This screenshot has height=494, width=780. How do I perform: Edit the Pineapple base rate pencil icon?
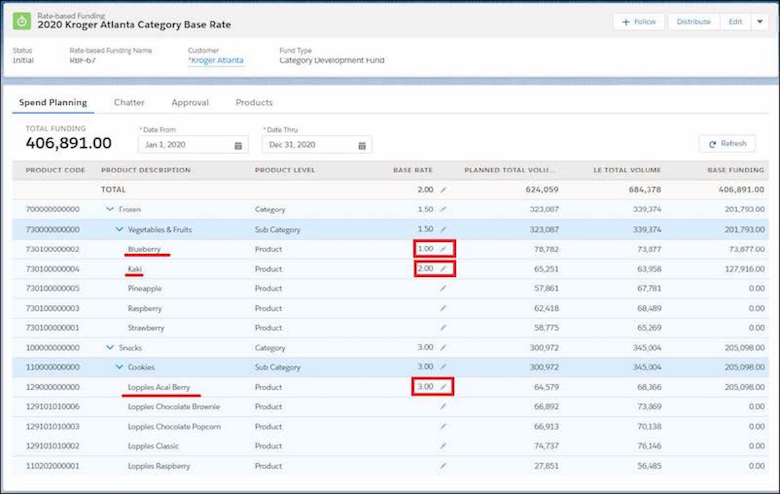tap(443, 289)
